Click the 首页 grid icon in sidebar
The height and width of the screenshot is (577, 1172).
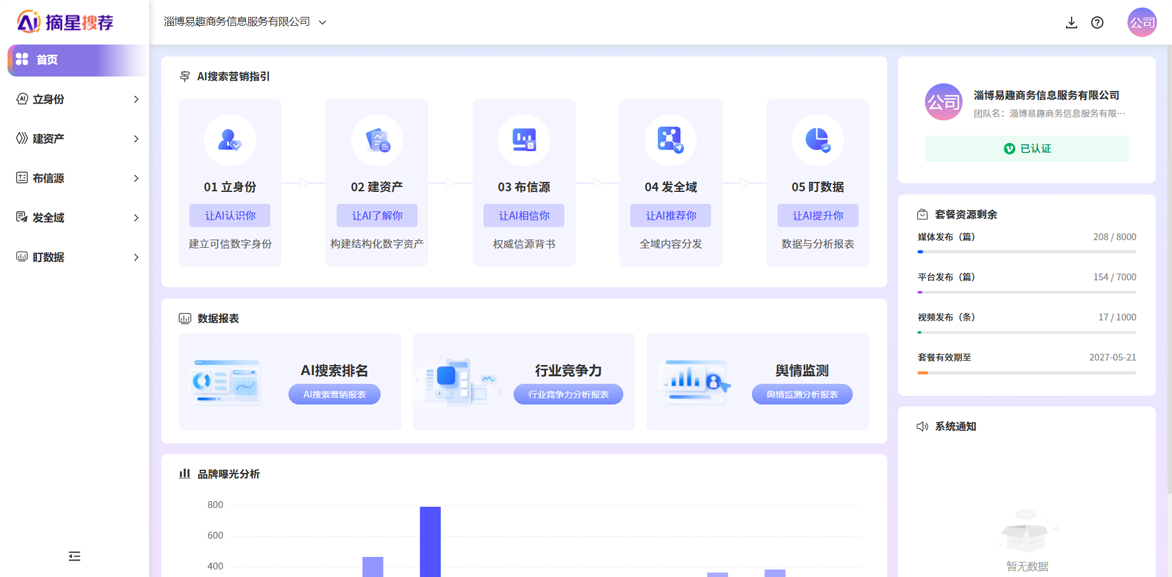[22, 60]
